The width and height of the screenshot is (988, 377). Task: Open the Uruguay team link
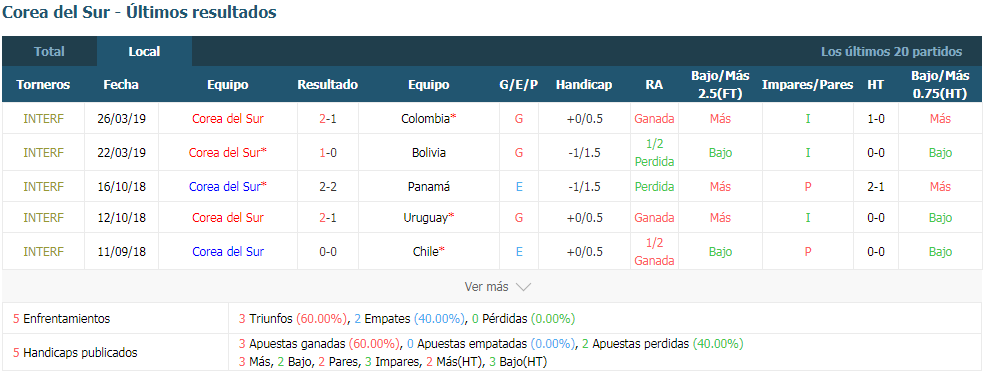tap(426, 218)
